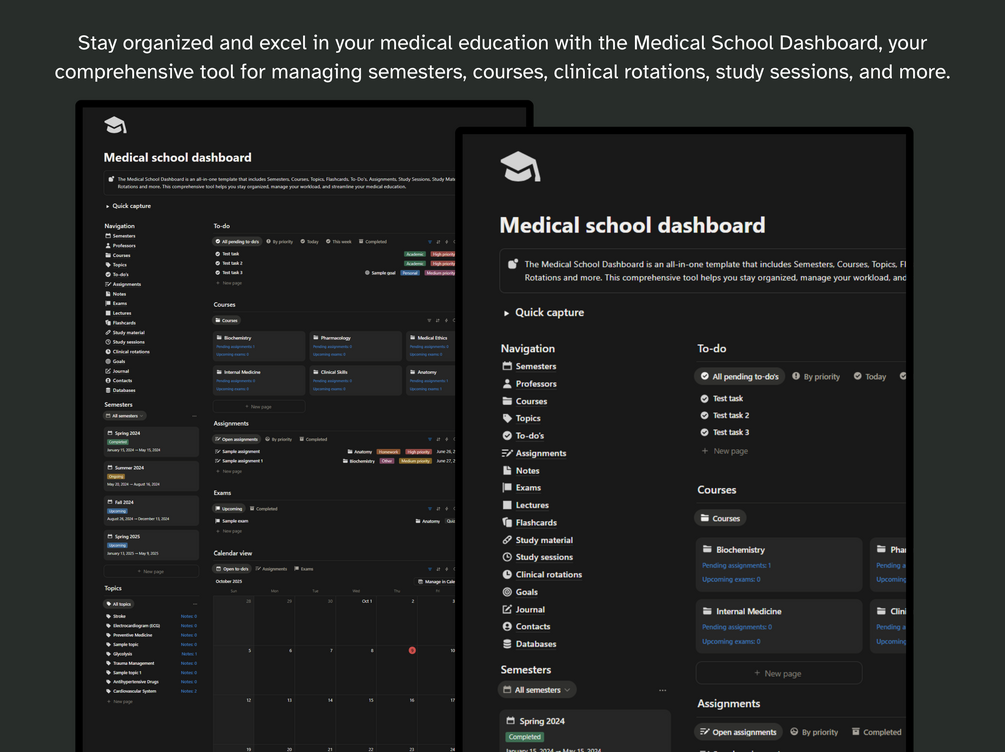Switch to This week tab in back To-do
Image resolution: width=1005 pixels, height=752 pixels.
point(338,242)
